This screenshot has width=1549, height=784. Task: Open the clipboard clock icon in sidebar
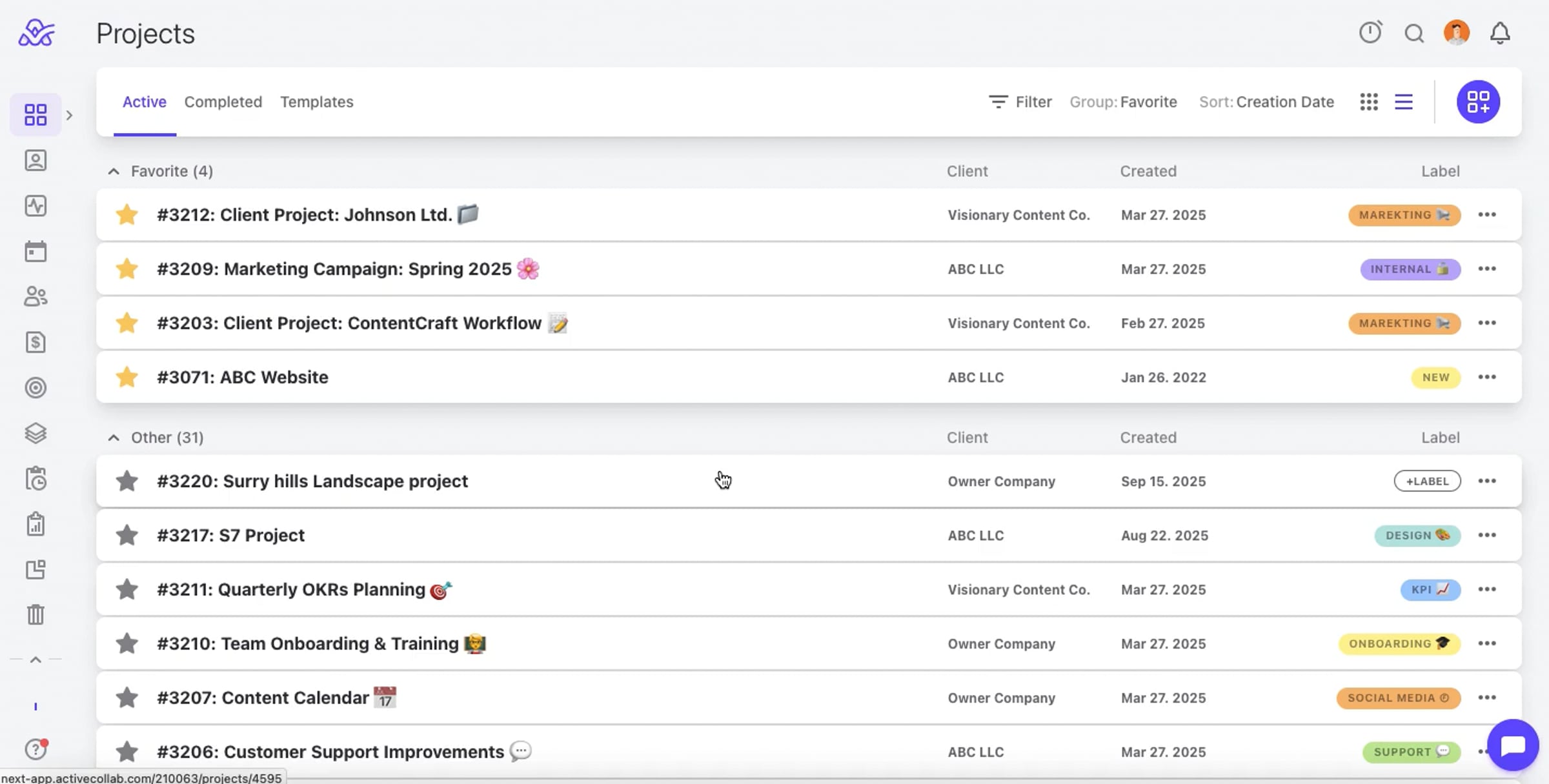(35, 479)
